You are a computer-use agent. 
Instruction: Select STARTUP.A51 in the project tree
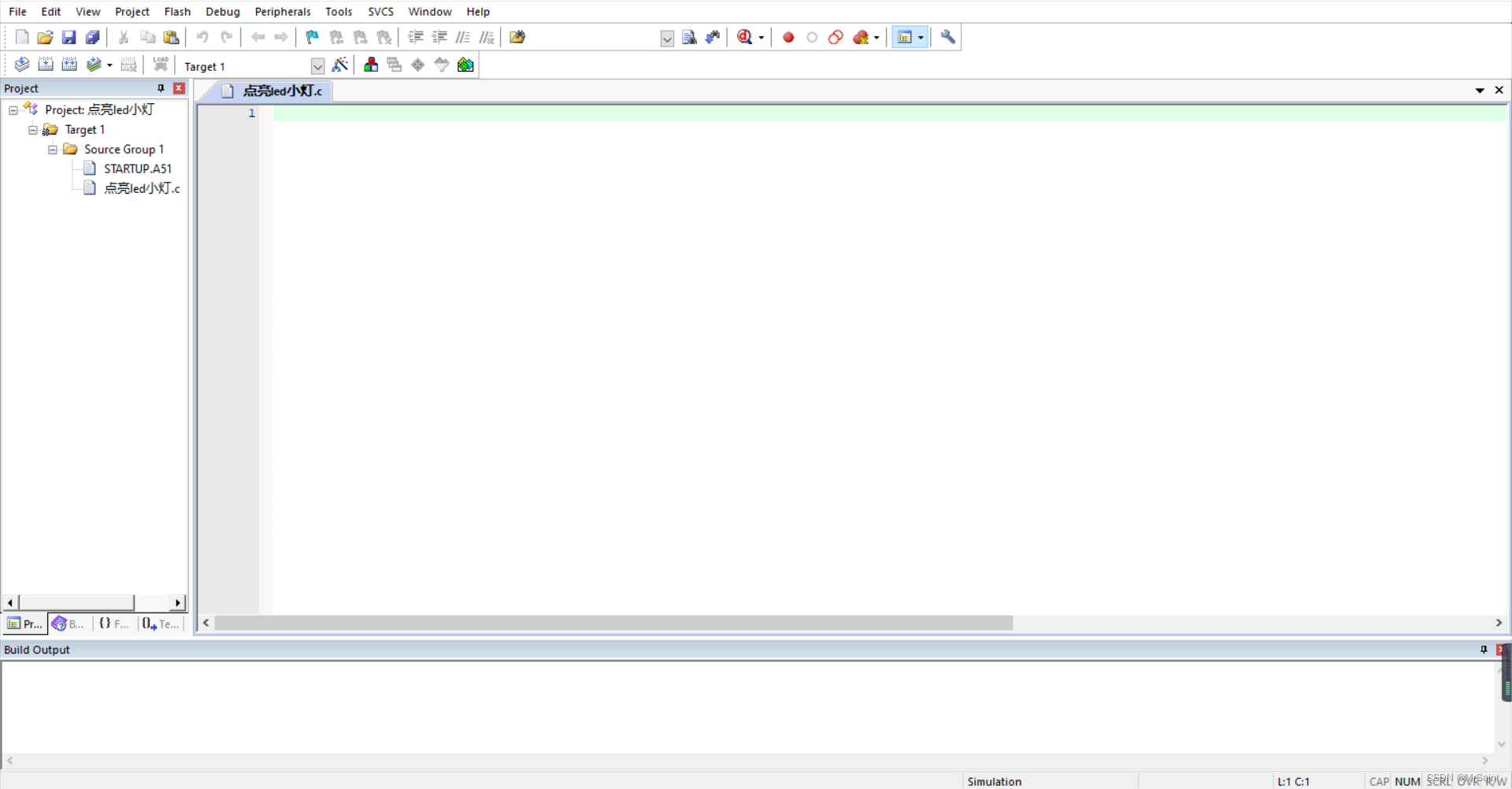click(x=137, y=169)
